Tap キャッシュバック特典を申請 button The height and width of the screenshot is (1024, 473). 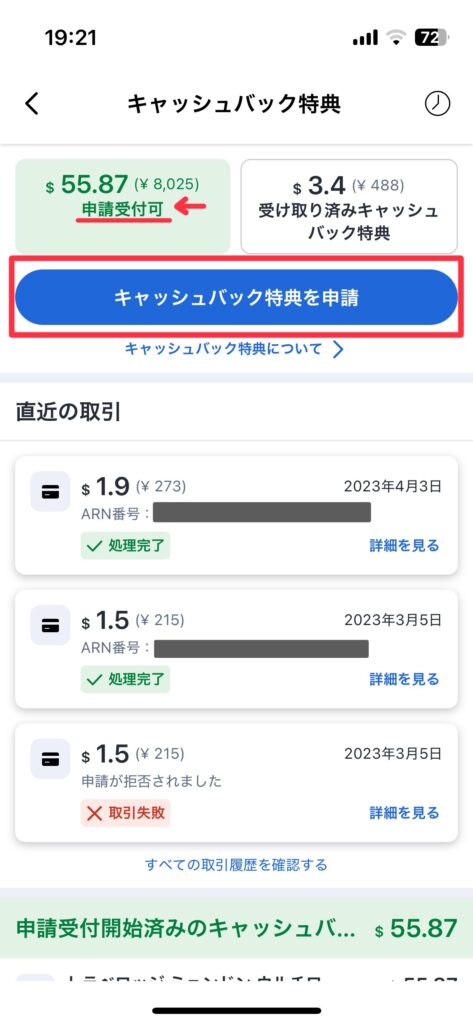click(236, 297)
